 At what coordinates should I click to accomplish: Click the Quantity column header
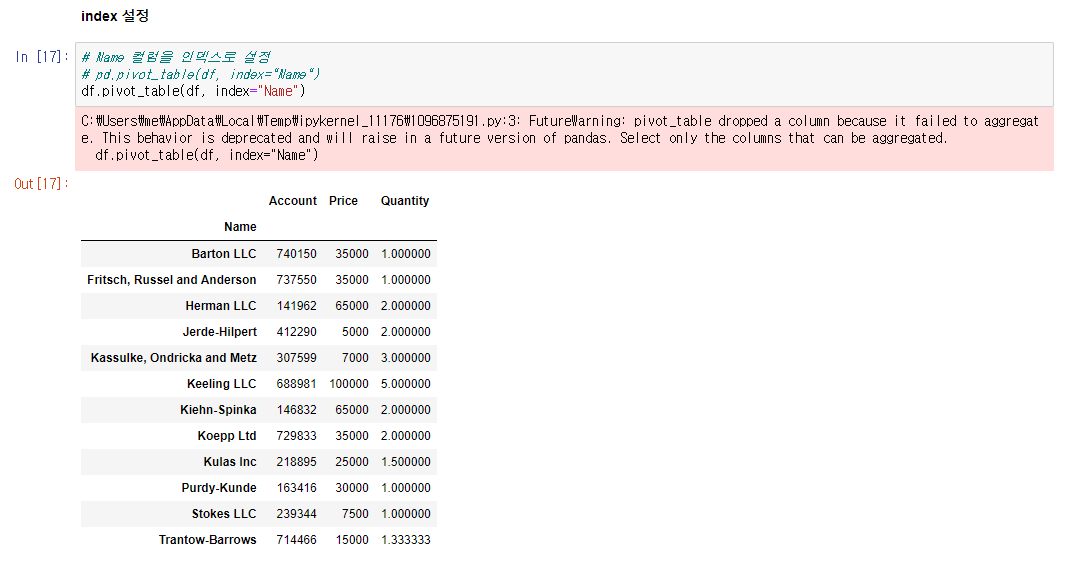[405, 201]
